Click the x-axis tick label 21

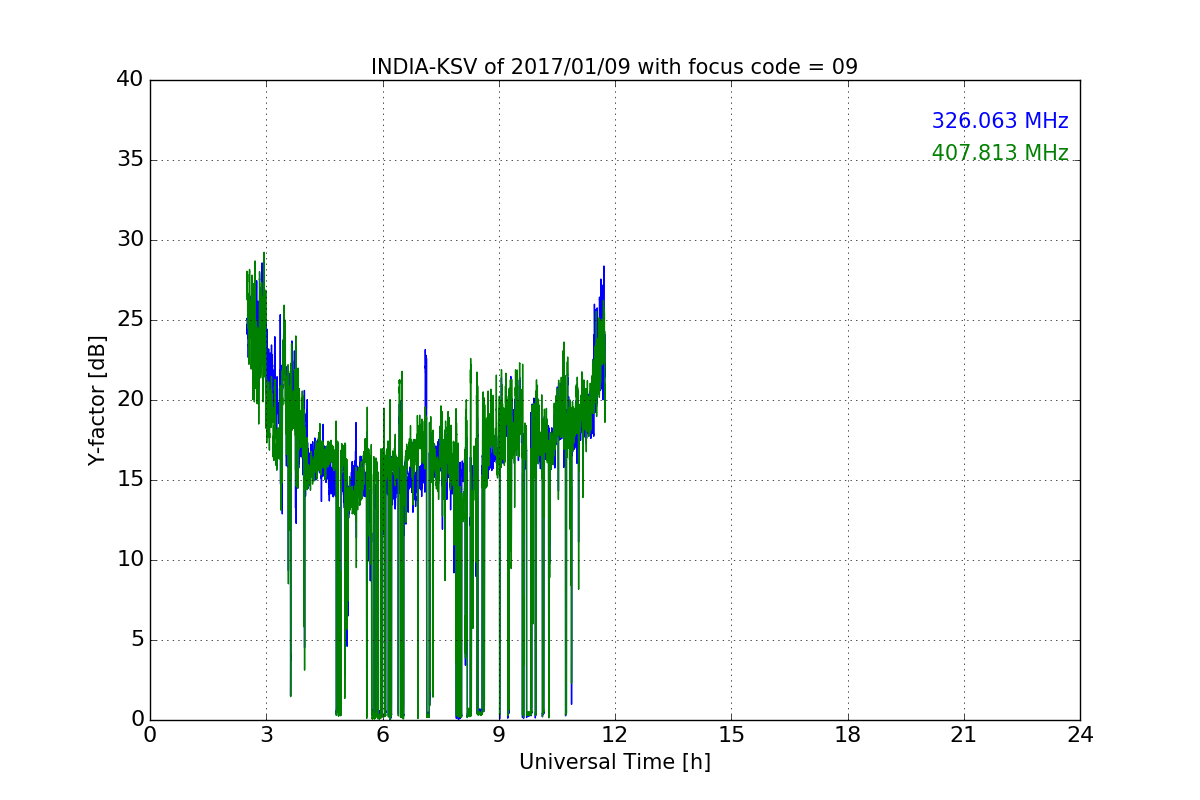964,734
